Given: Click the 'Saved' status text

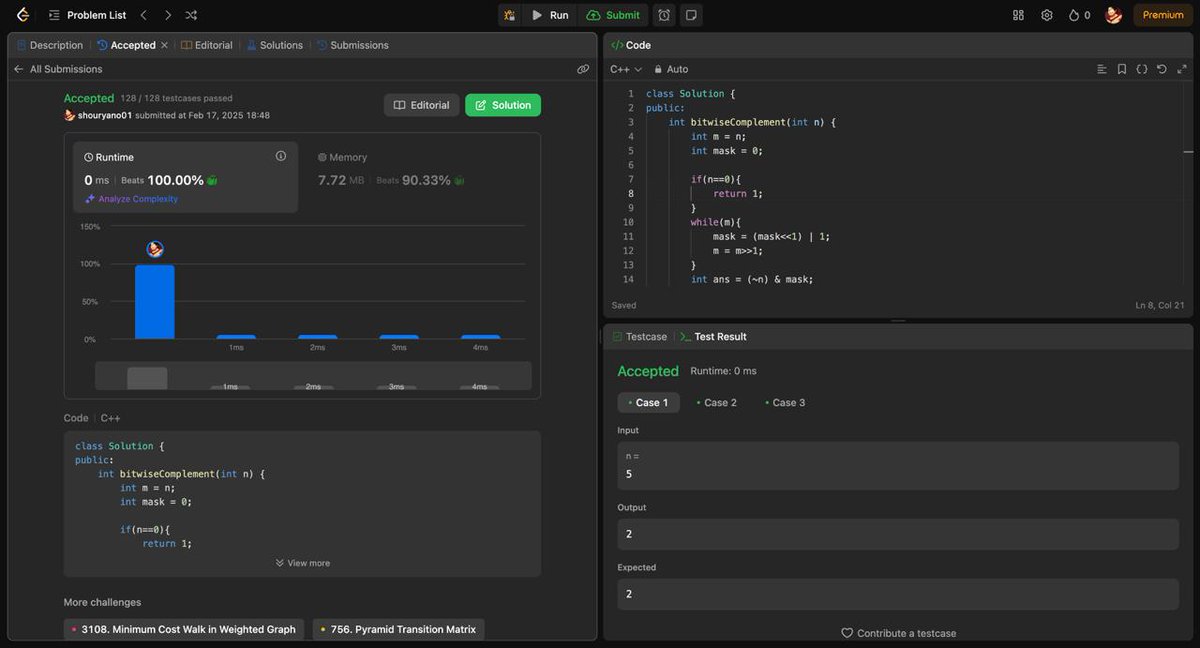Looking at the screenshot, I should pyautogui.click(x=624, y=305).
